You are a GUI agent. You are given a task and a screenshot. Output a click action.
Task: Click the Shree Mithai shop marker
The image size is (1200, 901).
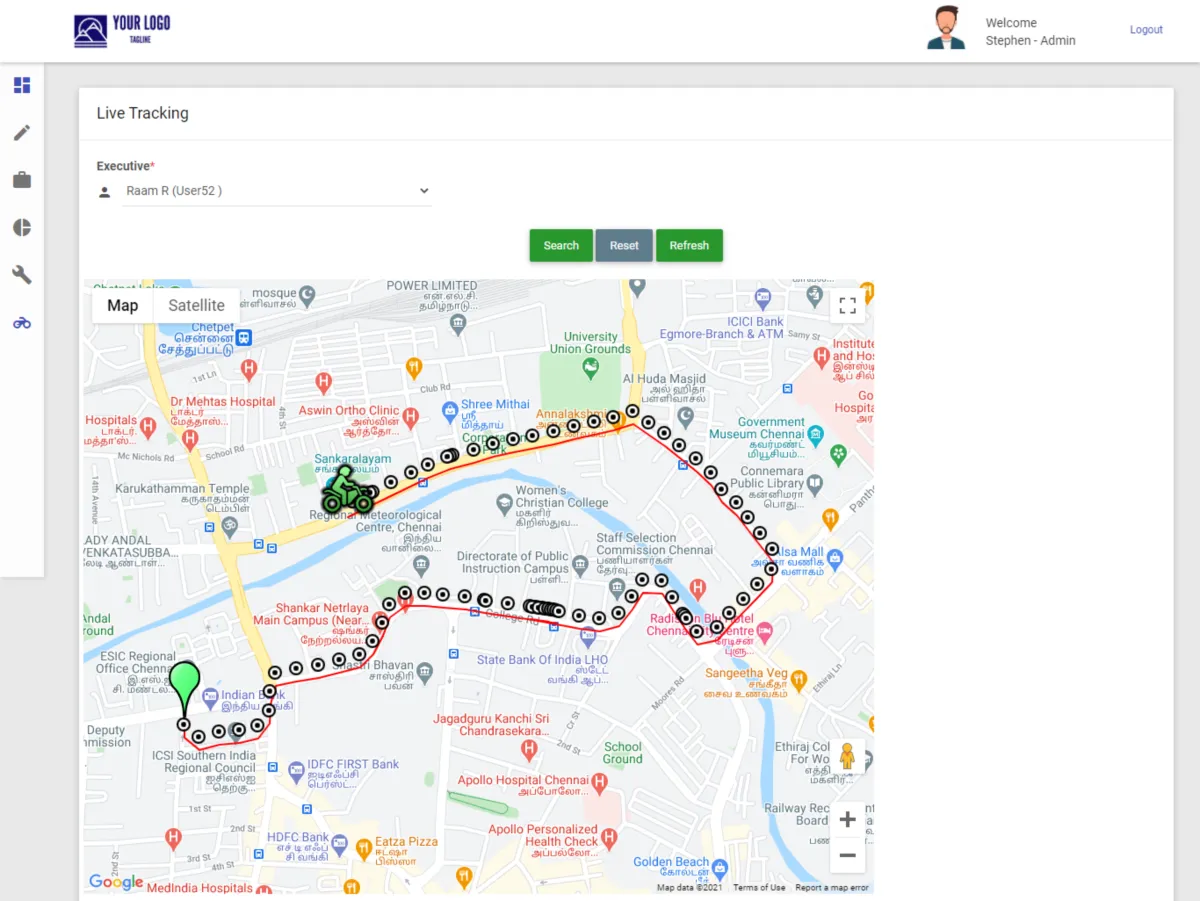450,410
